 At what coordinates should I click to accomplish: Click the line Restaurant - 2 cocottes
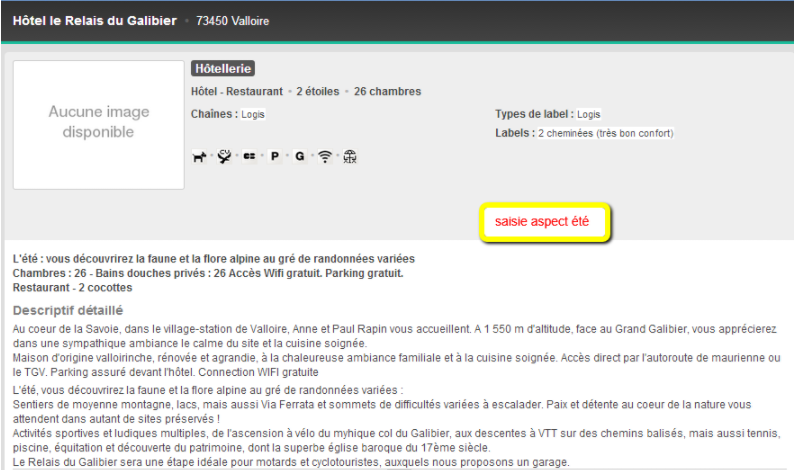click(x=73, y=287)
